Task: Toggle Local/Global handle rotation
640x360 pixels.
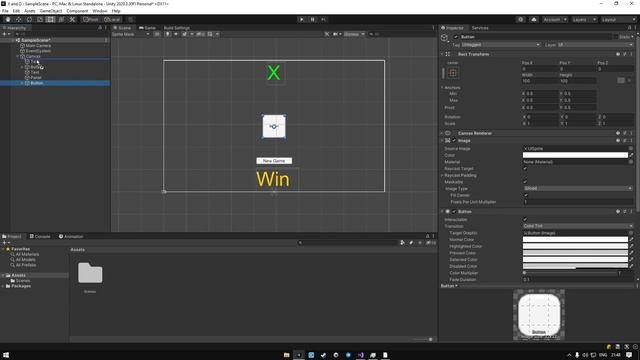Action: pyautogui.click(x=111, y=19)
